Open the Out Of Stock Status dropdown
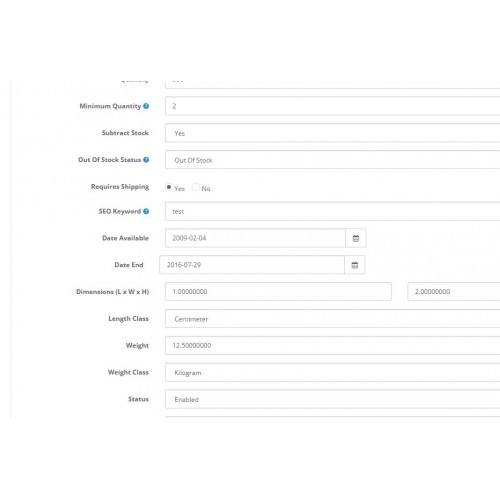This screenshot has height=500, width=500. pyautogui.click(x=332, y=160)
